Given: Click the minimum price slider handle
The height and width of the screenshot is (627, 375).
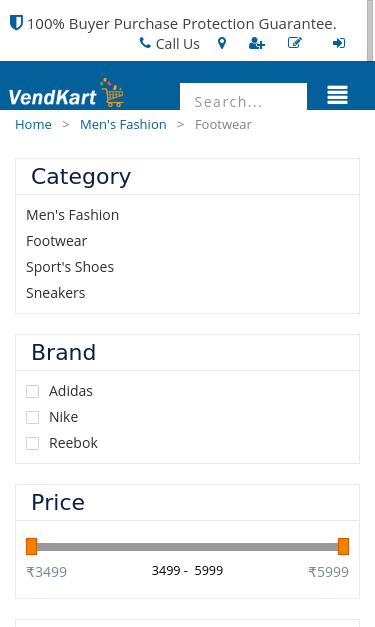Looking at the screenshot, I should (32, 547).
